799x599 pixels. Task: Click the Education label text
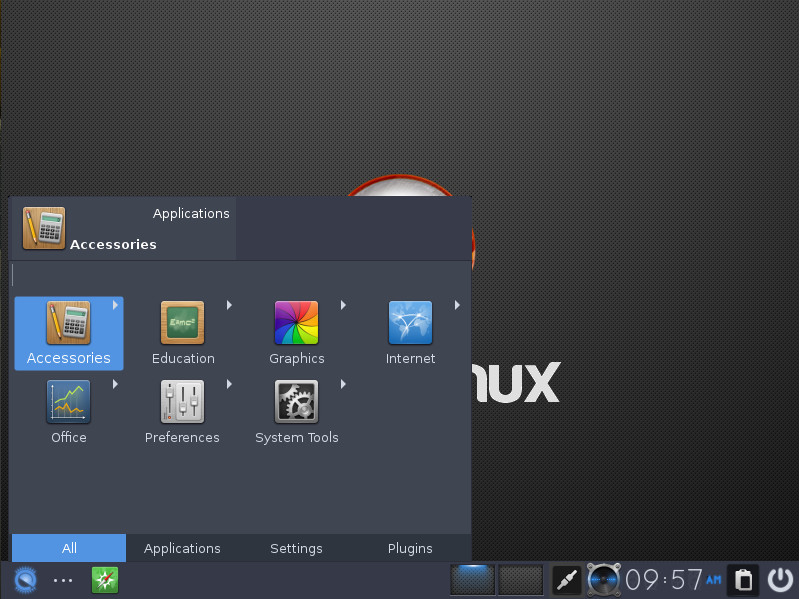click(183, 359)
